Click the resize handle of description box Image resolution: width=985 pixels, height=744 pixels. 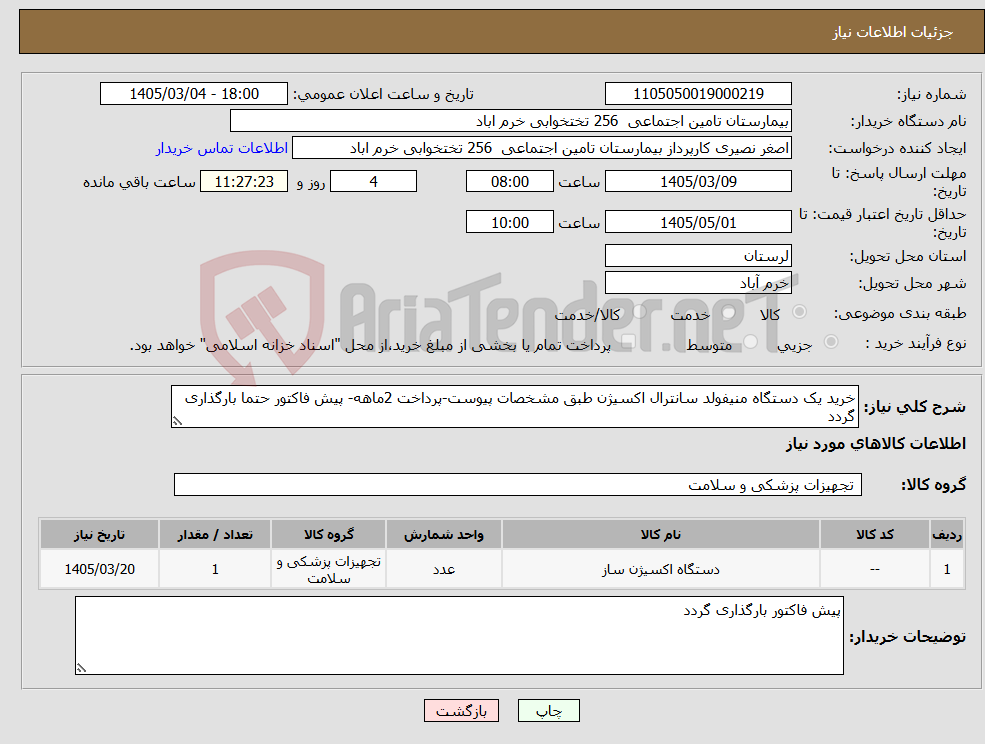[177, 421]
